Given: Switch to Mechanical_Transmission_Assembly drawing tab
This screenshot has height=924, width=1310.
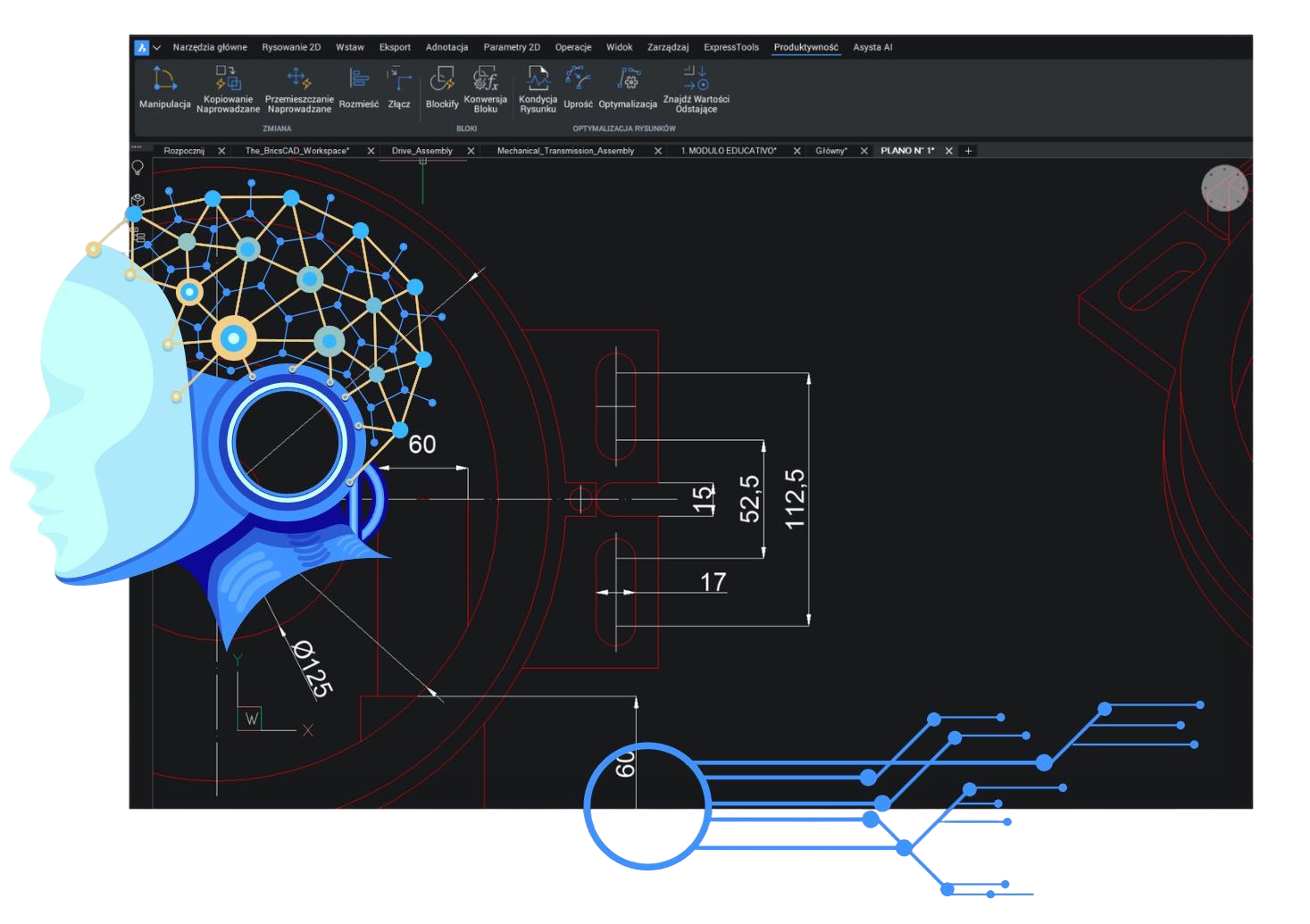Looking at the screenshot, I should [565, 151].
